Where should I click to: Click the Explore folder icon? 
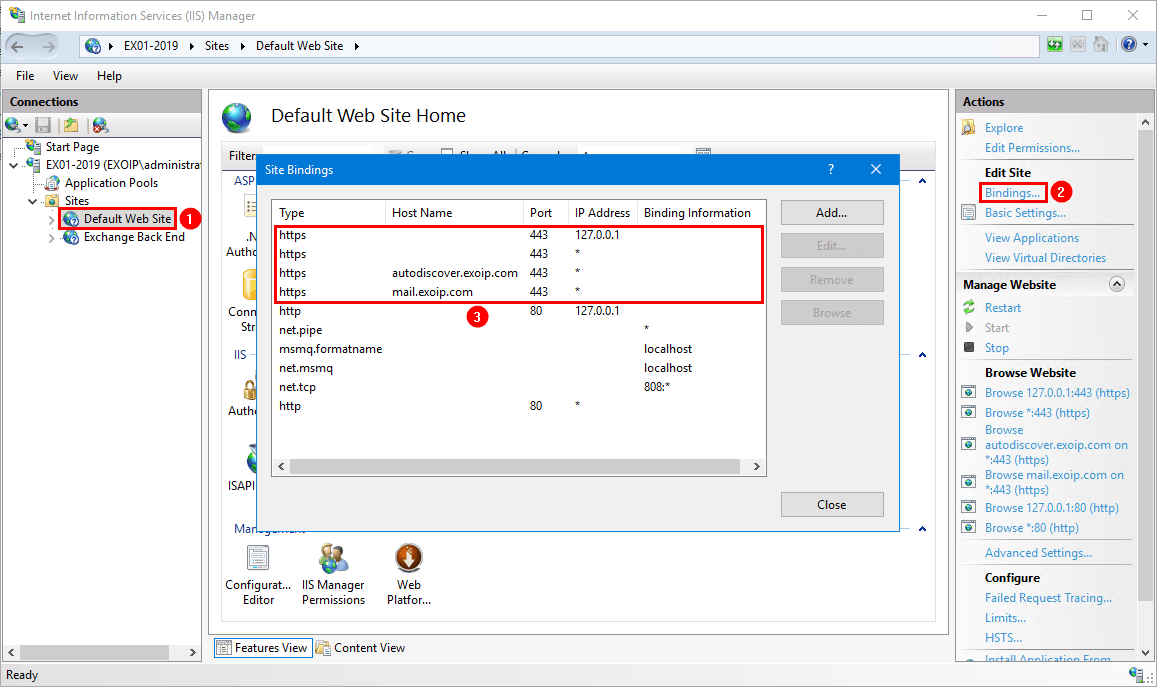[968, 128]
